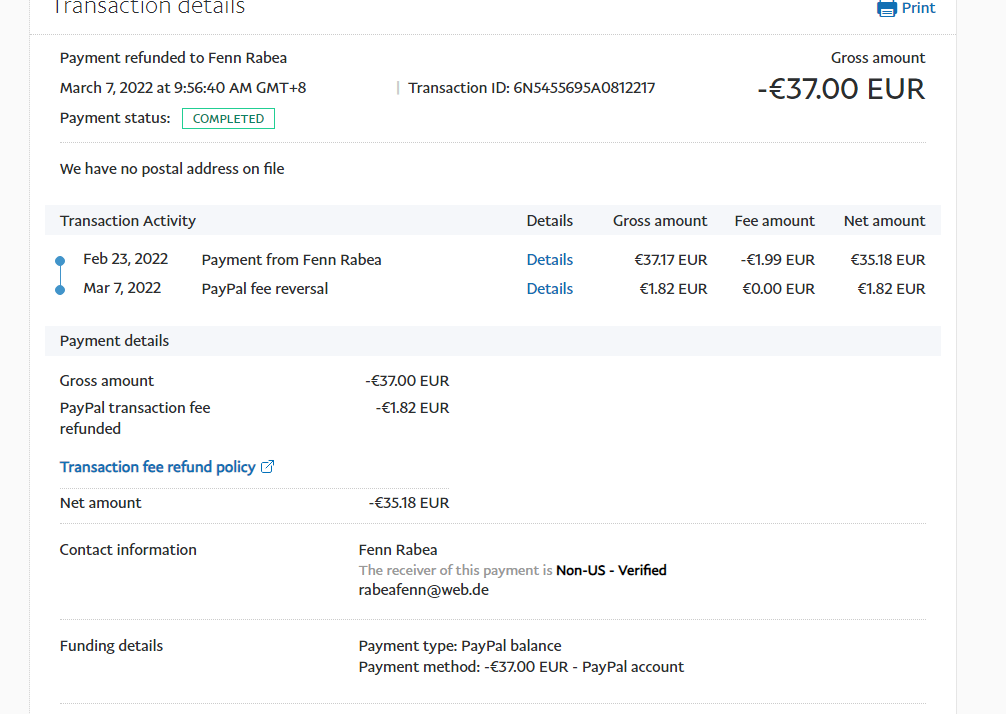Click the printer icon
Viewport: 1006px width, 714px height.
(887, 8)
